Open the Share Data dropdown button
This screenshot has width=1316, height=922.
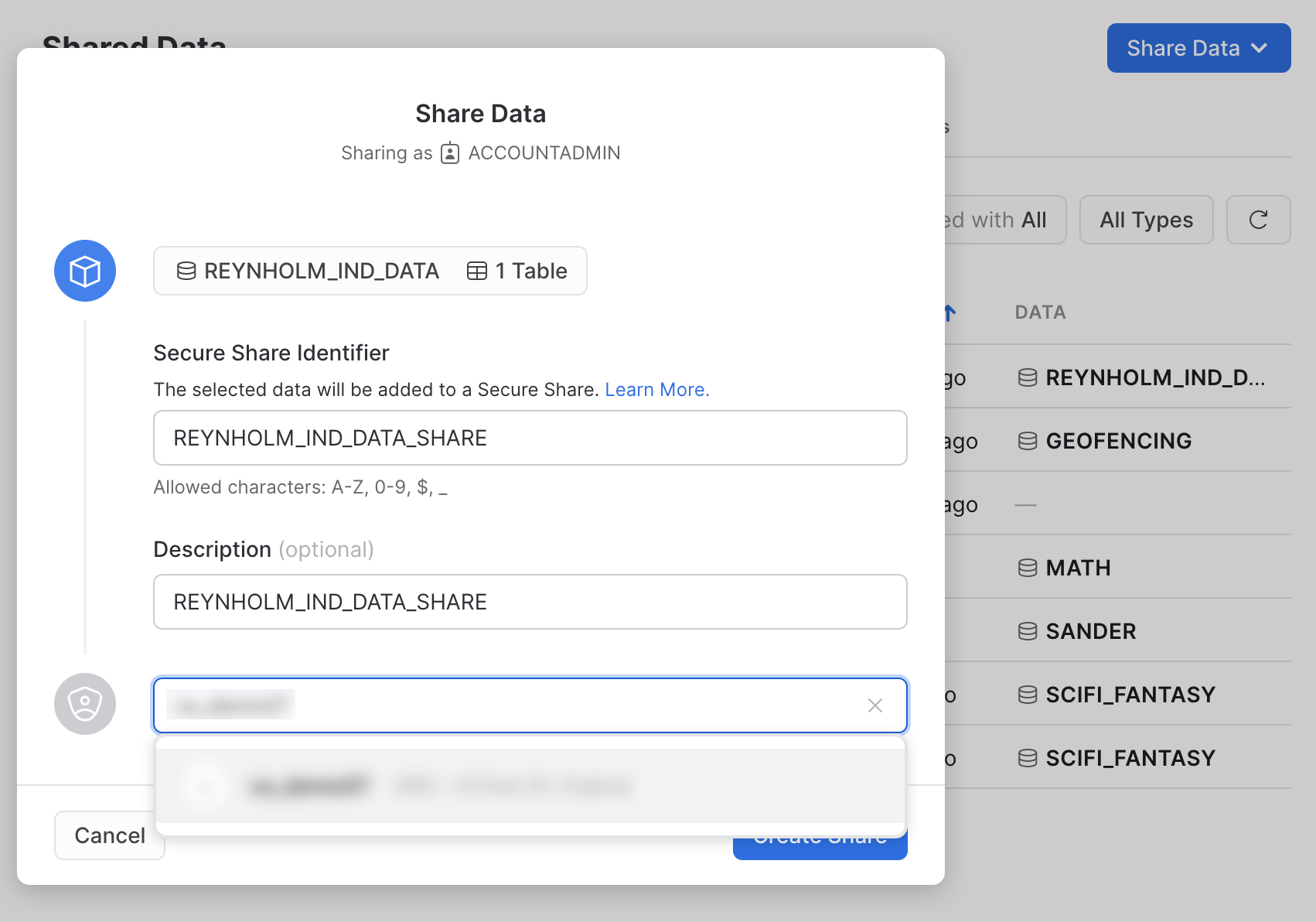point(1198,48)
